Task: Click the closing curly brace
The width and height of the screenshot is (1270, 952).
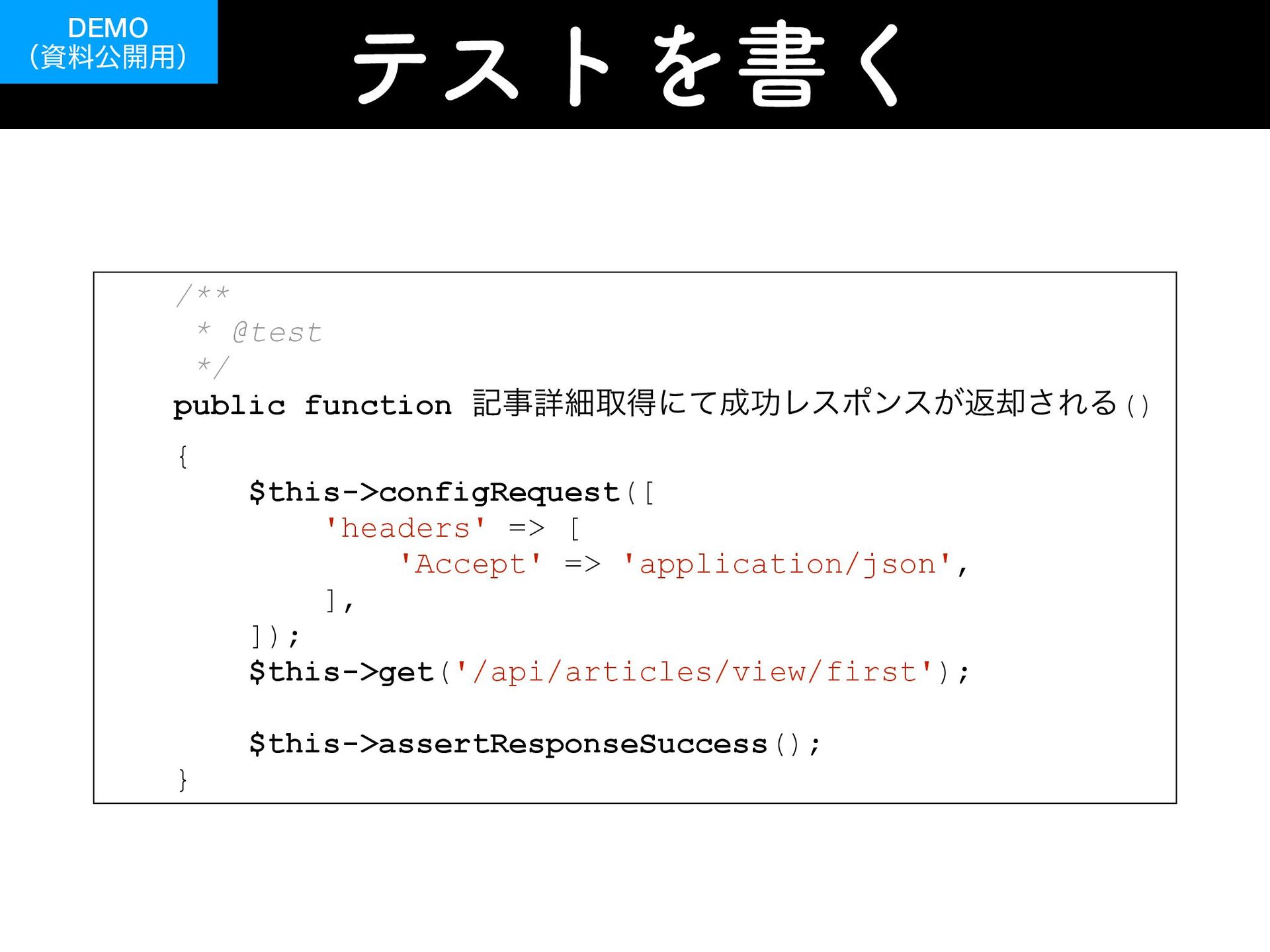Action: coord(183,780)
